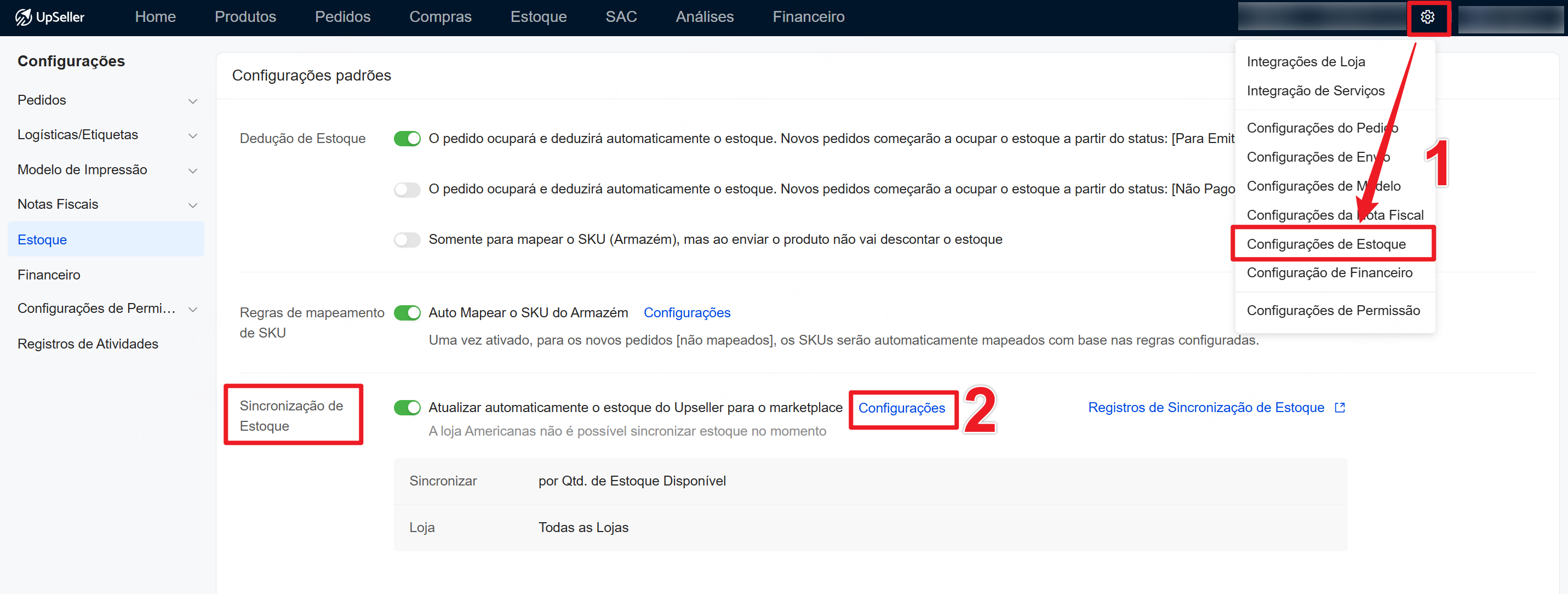Turn off Auto Mapear o SKU do Armazém
Screen dimensions: 1568x594
click(407, 313)
